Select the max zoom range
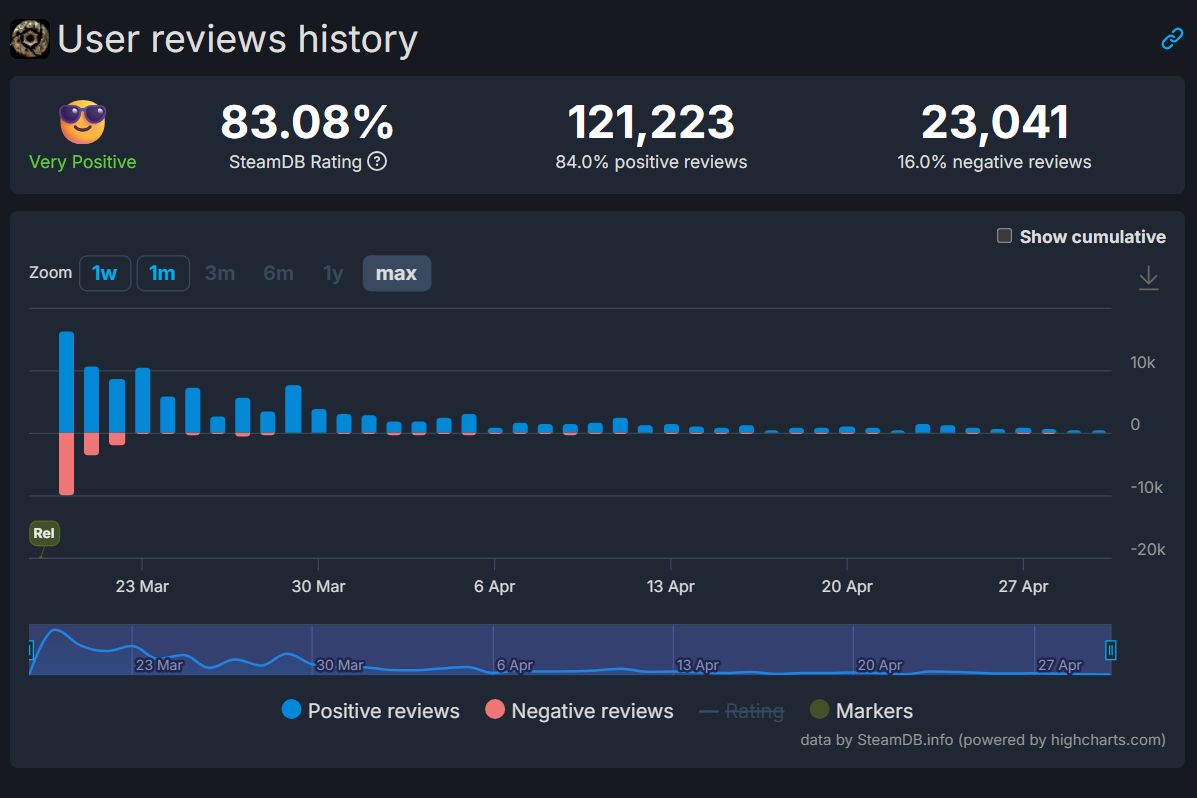This screenshot has width=1197, height=798. point(396,273)
